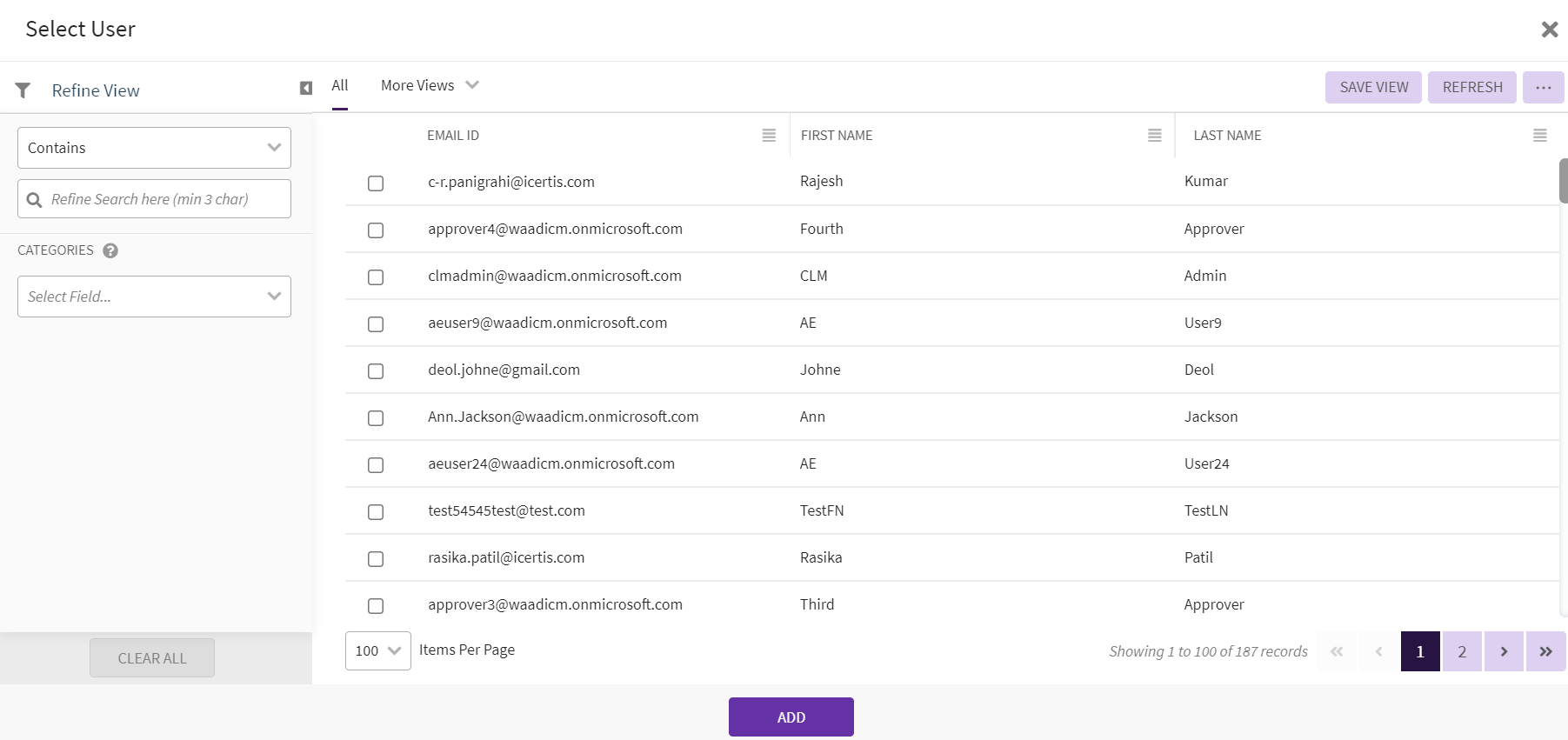Open the Last Name column menu icon
The image size is (1568, 740).
pyautogui.click(x=1539, y=136)
